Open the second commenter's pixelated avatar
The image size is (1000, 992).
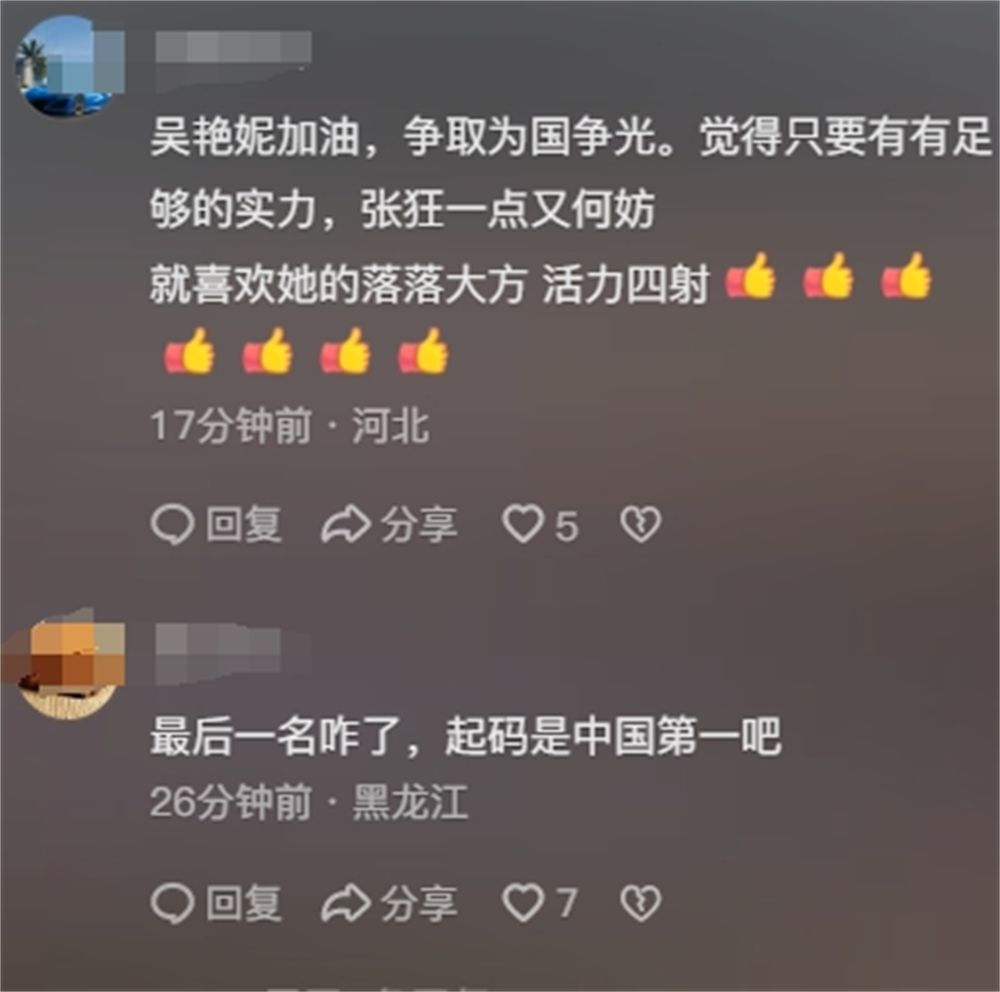(x=67, y=669)
